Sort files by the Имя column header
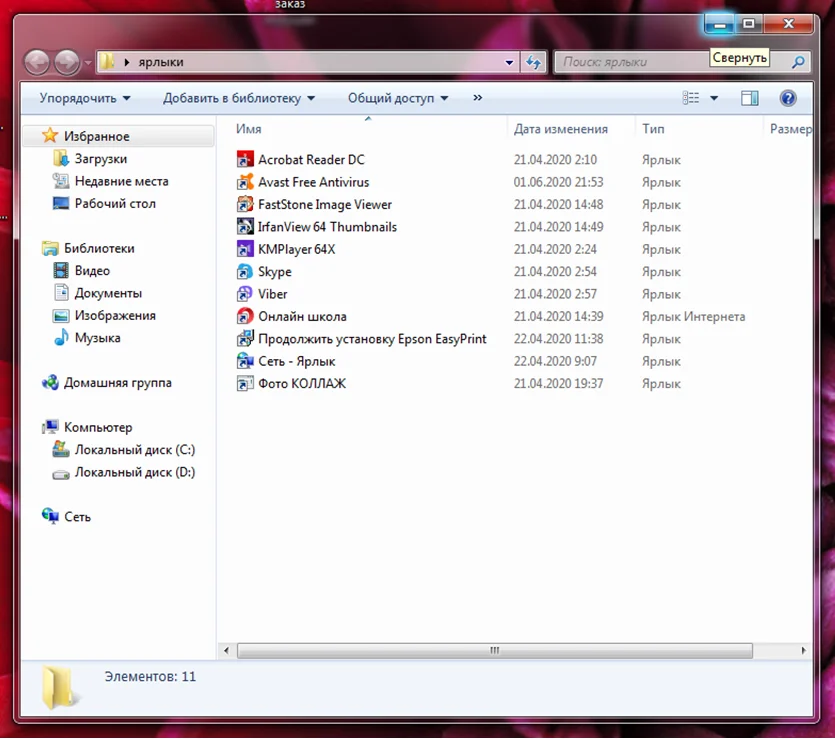This screenshot has width=835, height=739. pos(249,129)
